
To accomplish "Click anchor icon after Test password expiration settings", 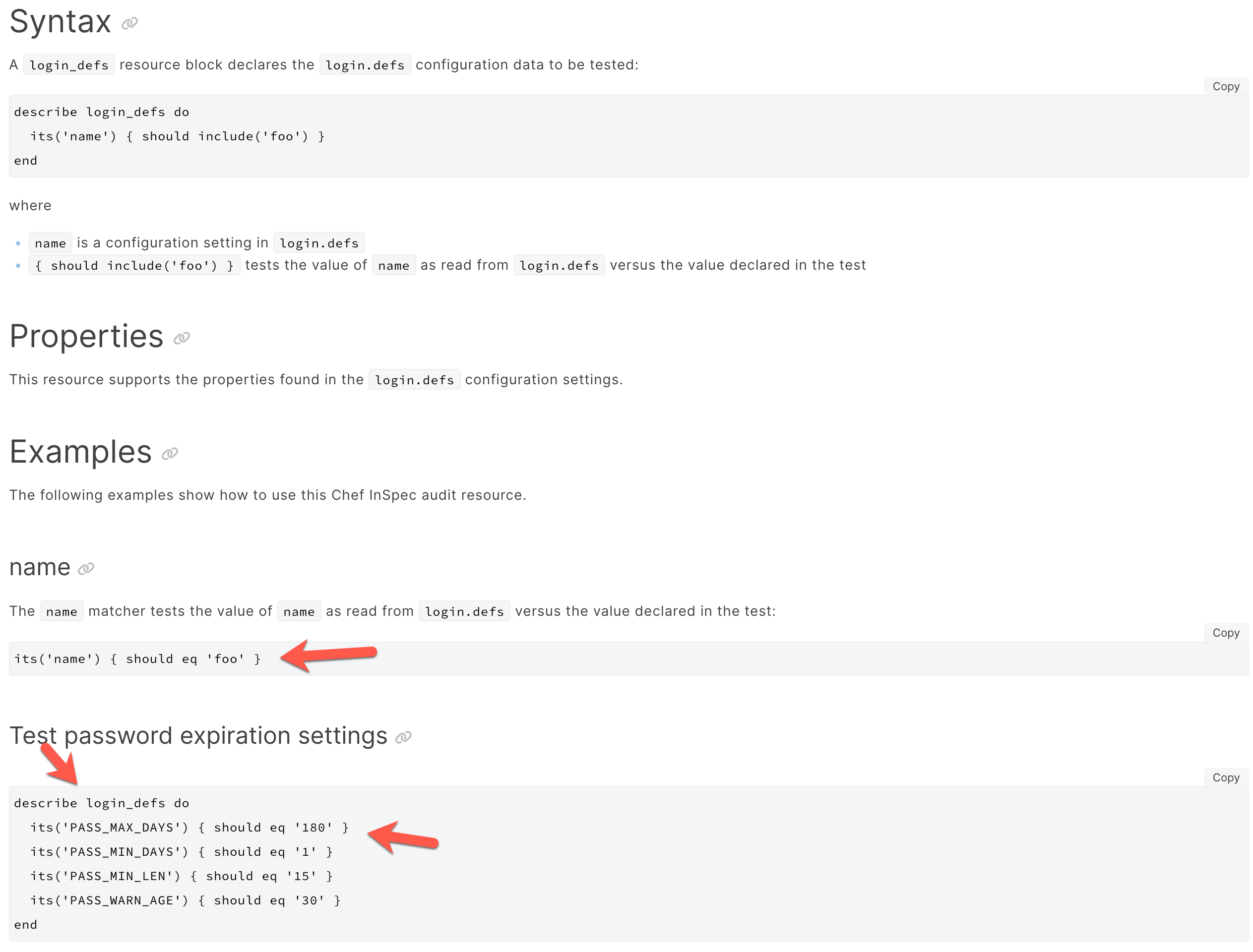I will coord(403,737).
